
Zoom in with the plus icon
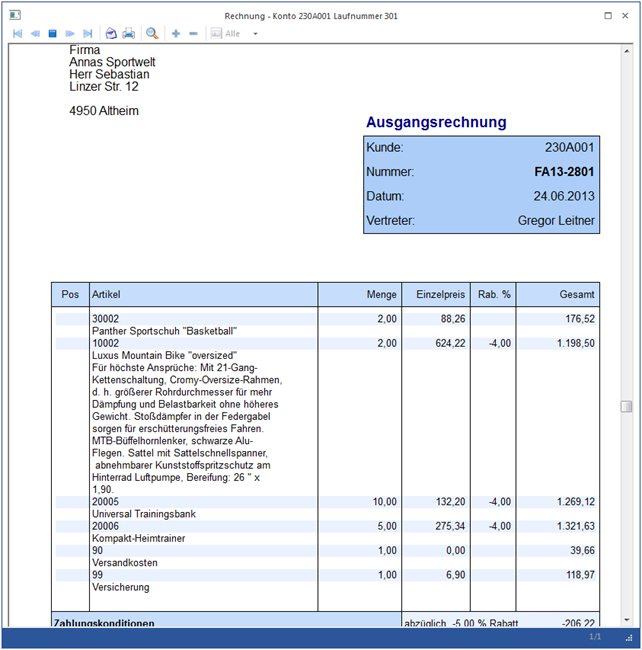tap(176, 33)
